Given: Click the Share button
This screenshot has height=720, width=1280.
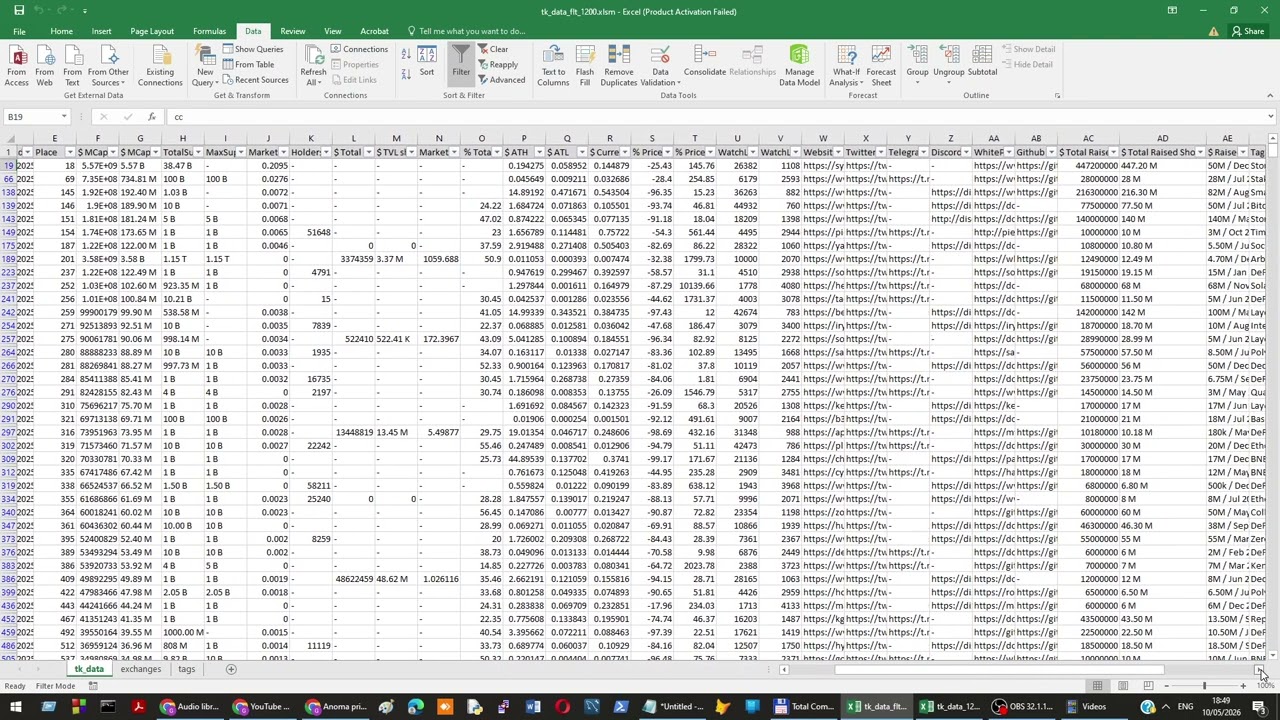Looking at the screenshot, I should point(1247,31).
